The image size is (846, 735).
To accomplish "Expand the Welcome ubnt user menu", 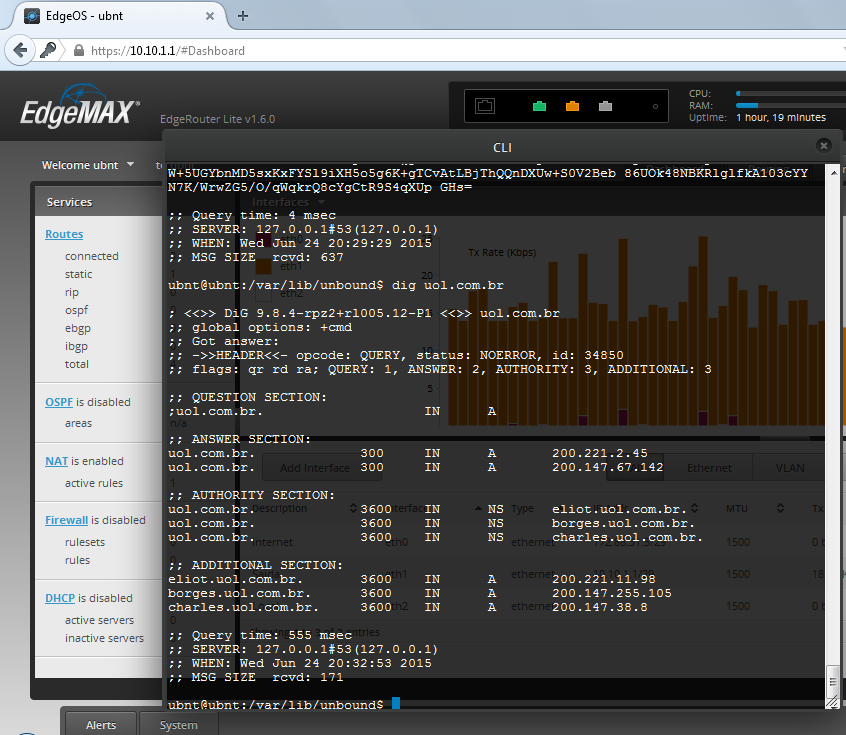I will pos(88,165).
